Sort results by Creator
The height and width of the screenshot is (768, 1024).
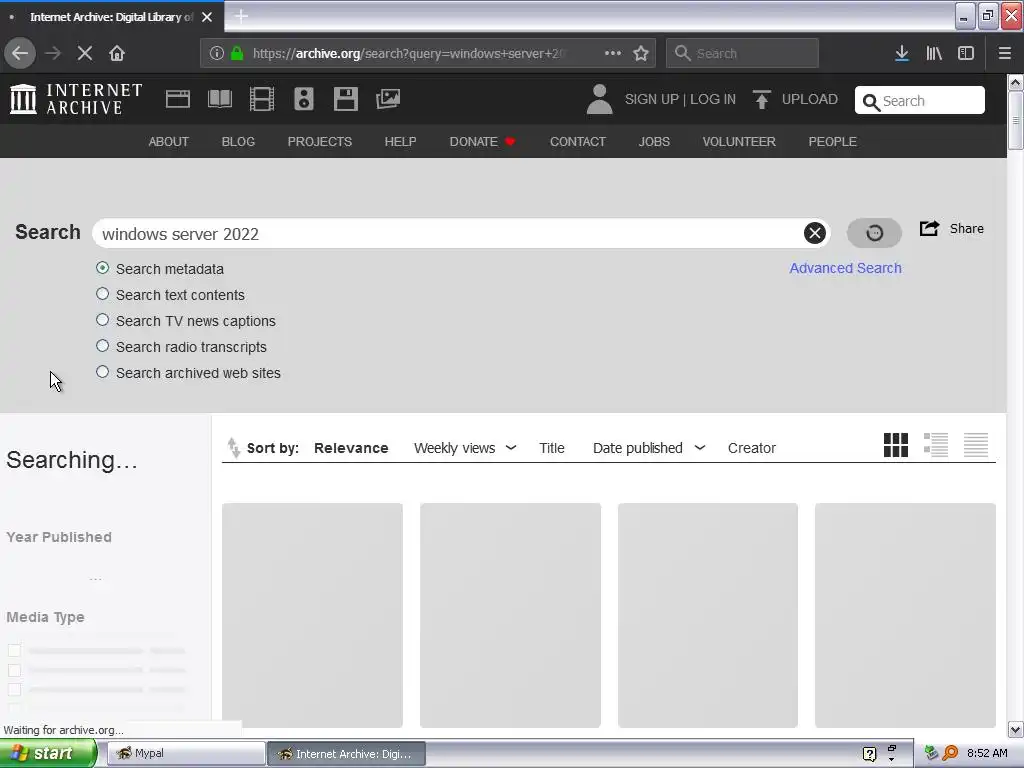(x=752, y=448)
